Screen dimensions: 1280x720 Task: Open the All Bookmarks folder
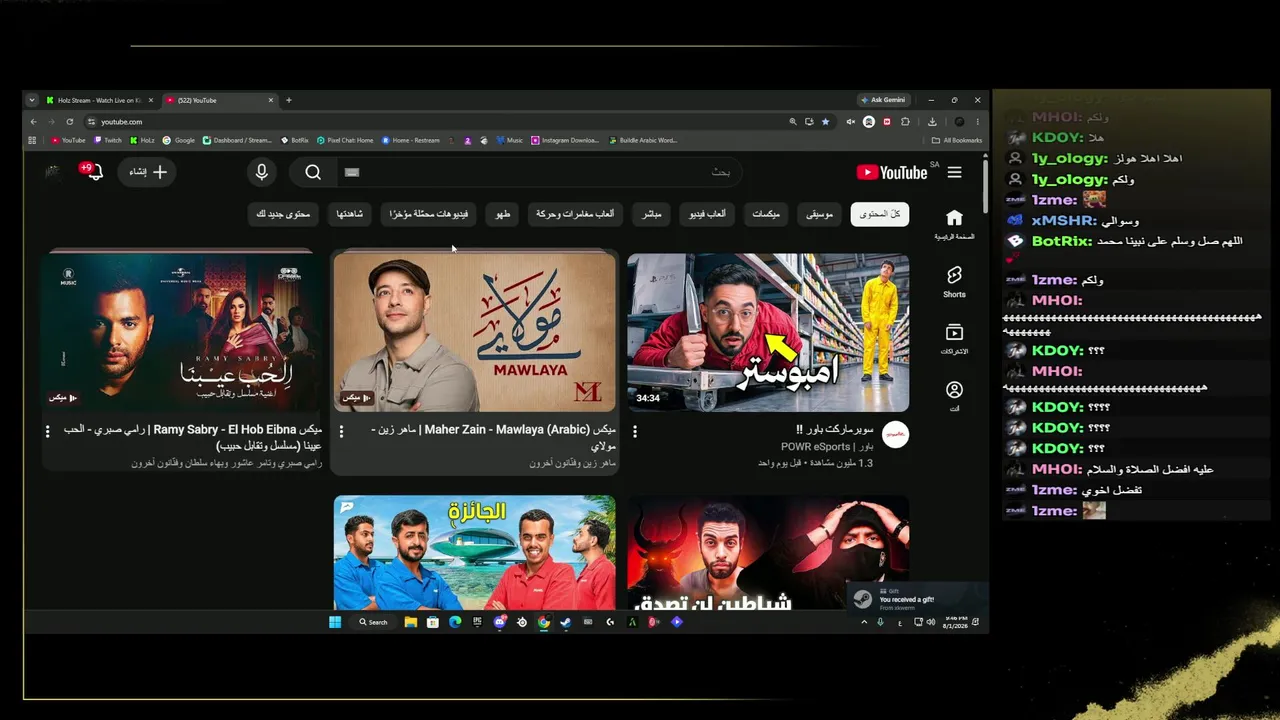click(957, 140)
